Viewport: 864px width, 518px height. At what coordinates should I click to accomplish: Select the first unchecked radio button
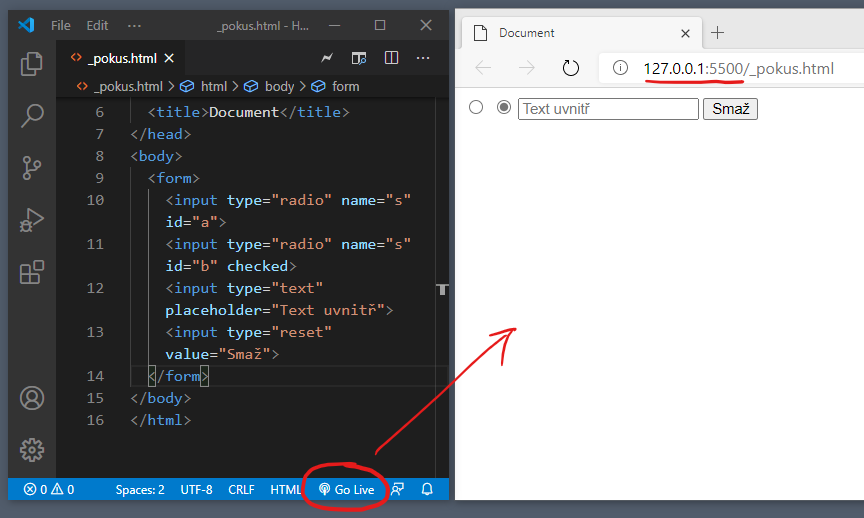coord(476,107)
